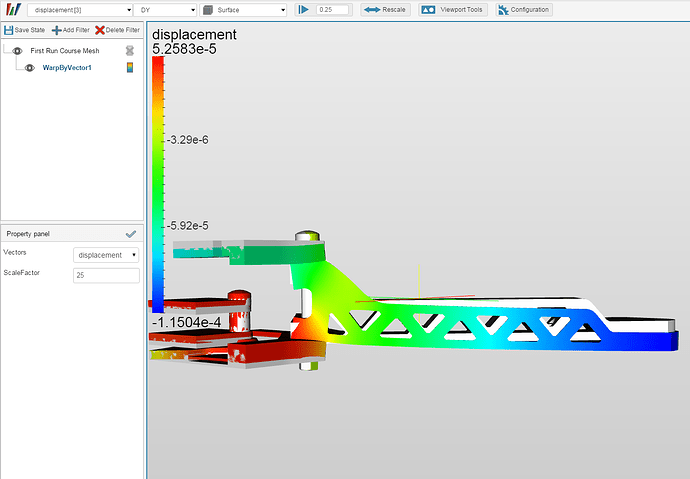690x479 pixels.
Task: Click the -5.92e-5 legend label
Action: 187,226
